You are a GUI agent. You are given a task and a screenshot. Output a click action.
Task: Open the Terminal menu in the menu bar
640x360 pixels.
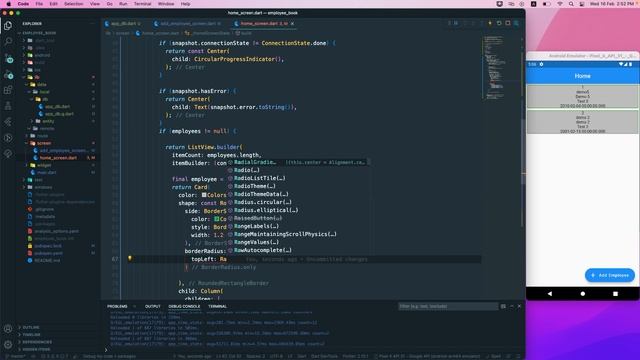click(142, 4)
